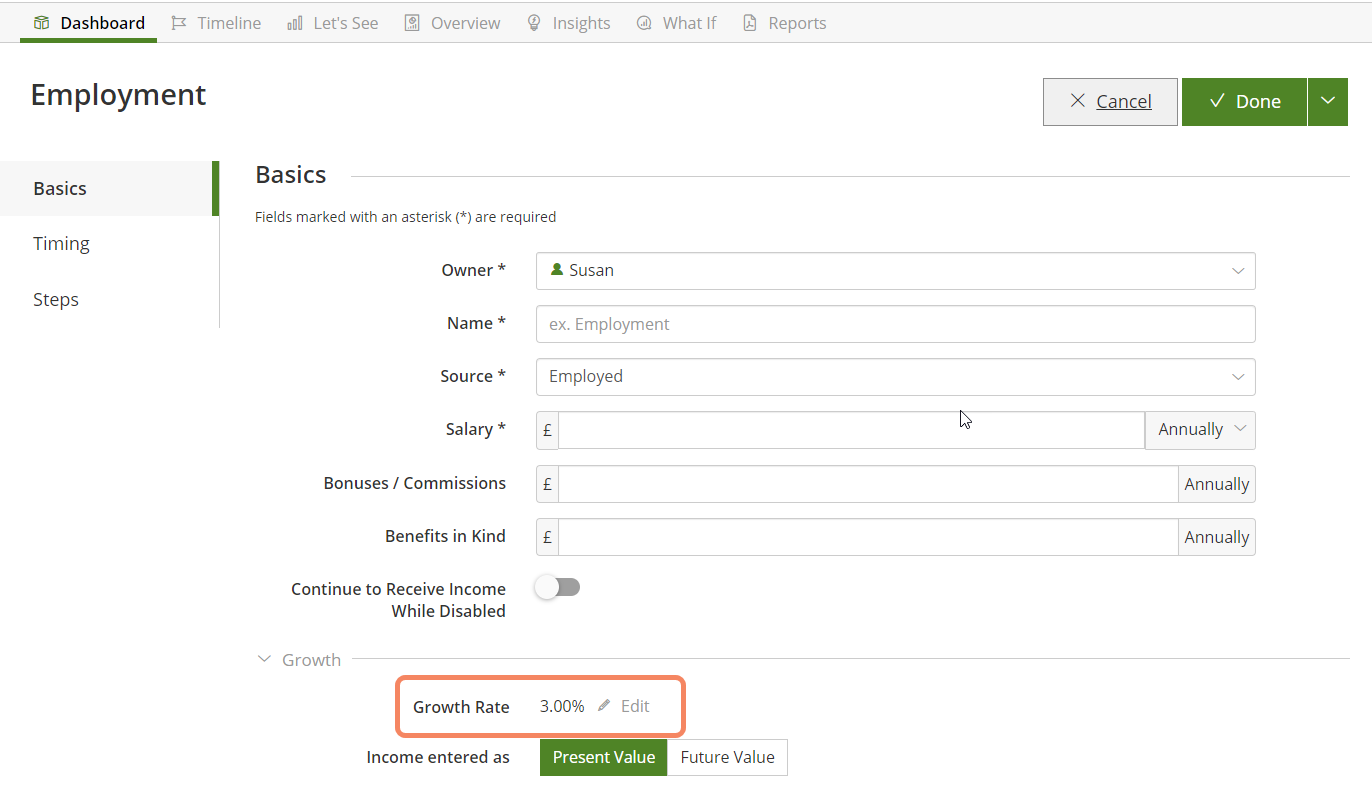
Task: Click the Overview document icon
Action: click(x=412, y=23)
